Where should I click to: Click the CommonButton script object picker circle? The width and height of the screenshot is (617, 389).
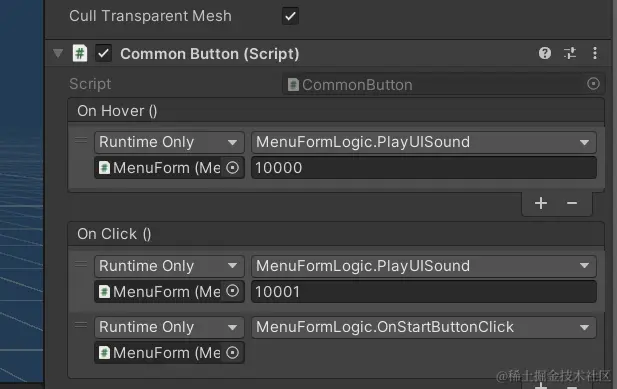click(593, 84)
